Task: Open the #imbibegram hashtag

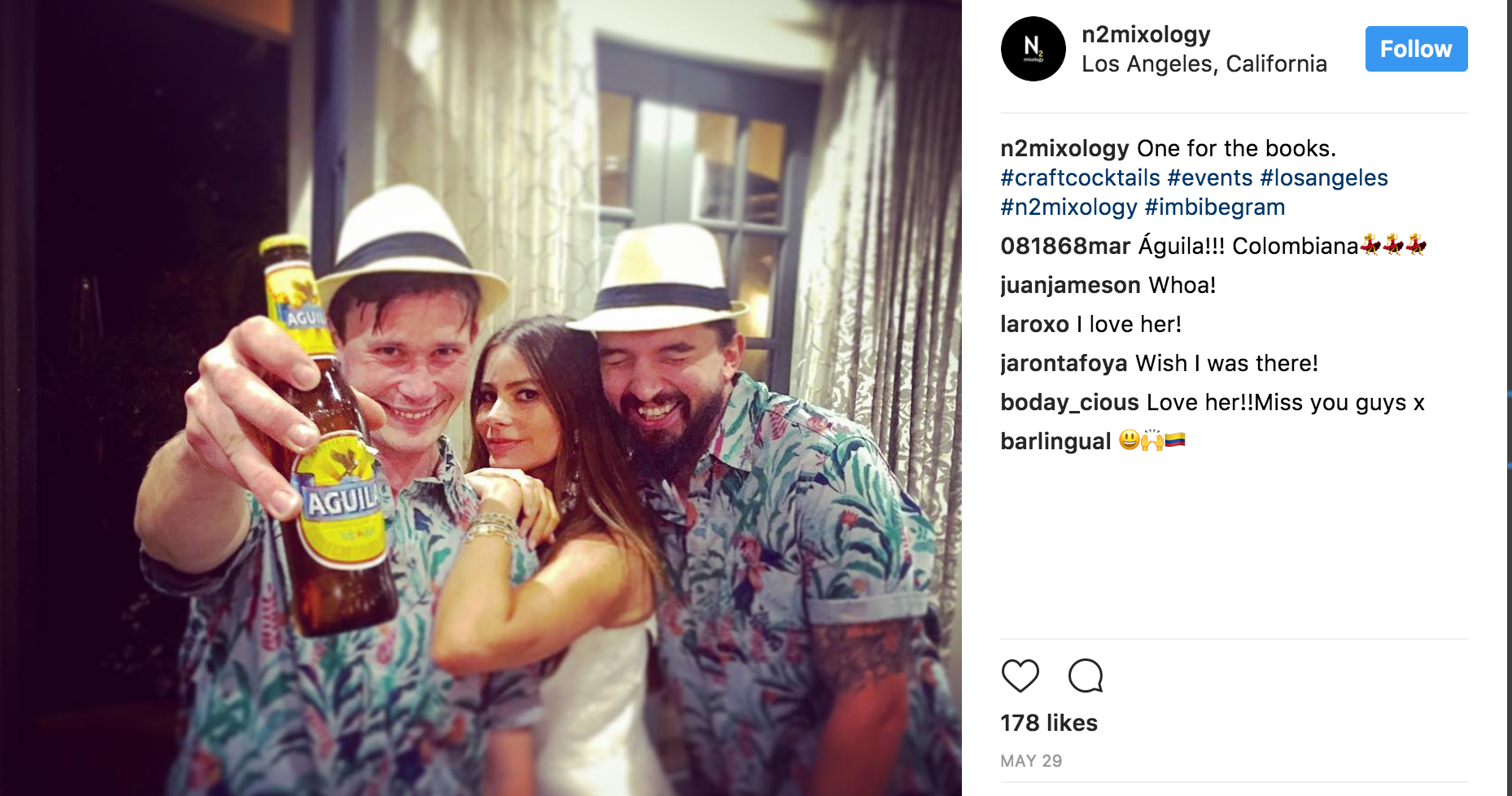Action: pos(1215,207)
